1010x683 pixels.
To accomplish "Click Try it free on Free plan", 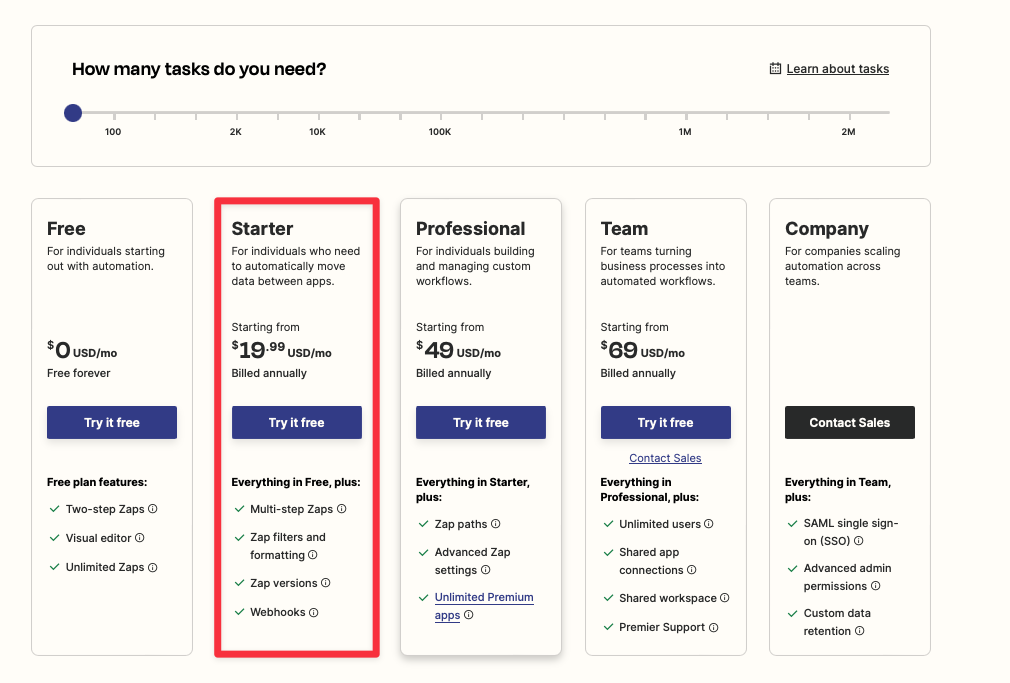I will click(x=112, y=423).
